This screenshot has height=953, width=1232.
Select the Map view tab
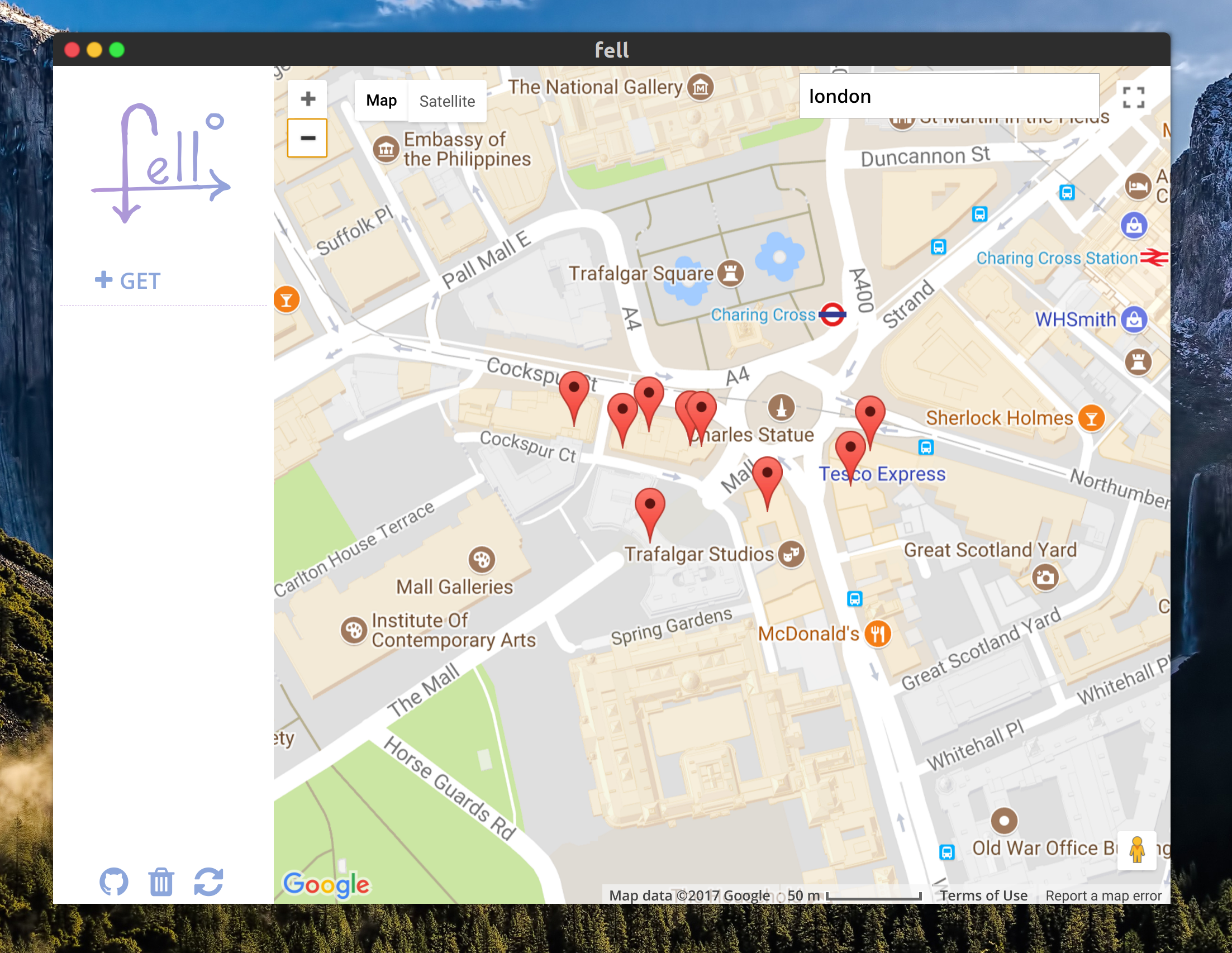[381, 101]
